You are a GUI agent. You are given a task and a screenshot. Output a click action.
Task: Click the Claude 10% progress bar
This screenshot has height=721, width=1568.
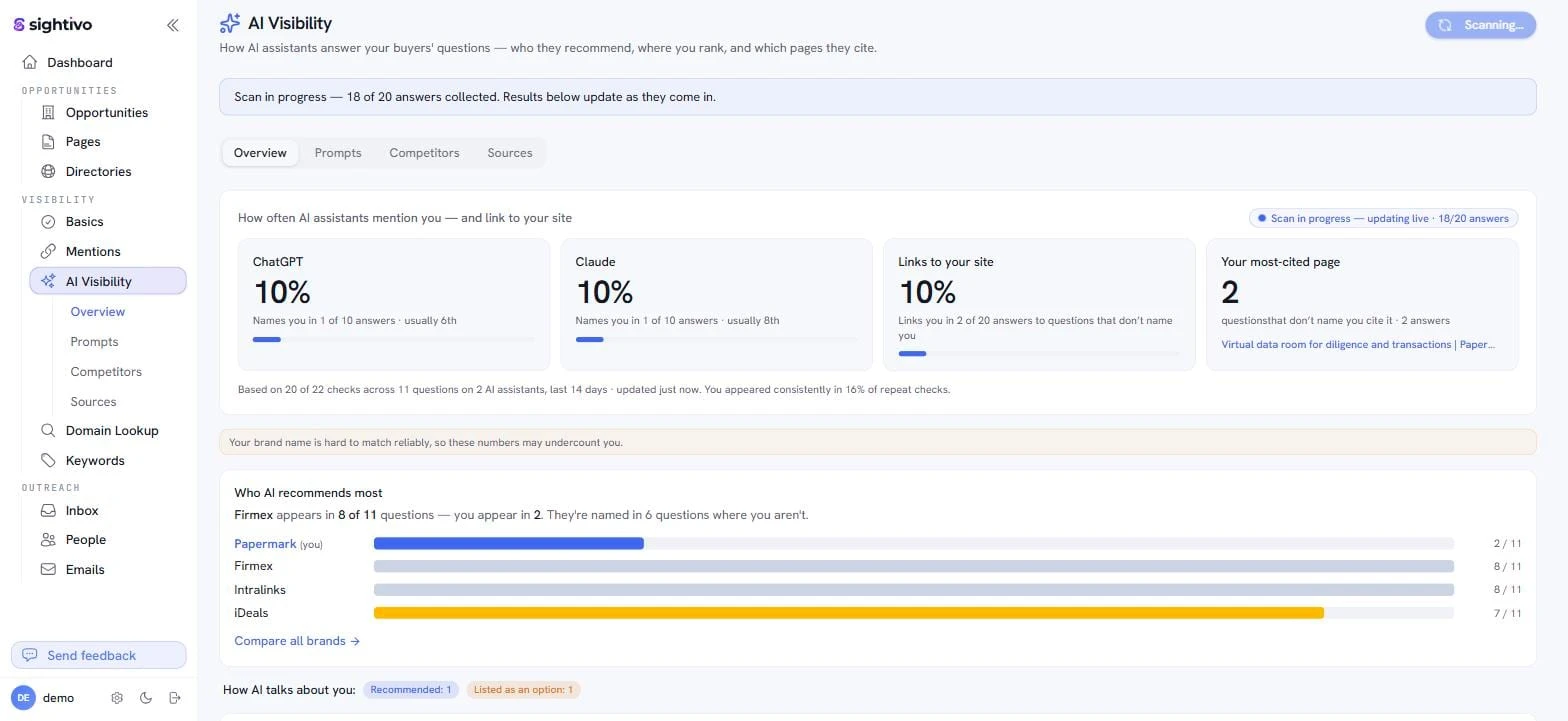coord(717,340)
